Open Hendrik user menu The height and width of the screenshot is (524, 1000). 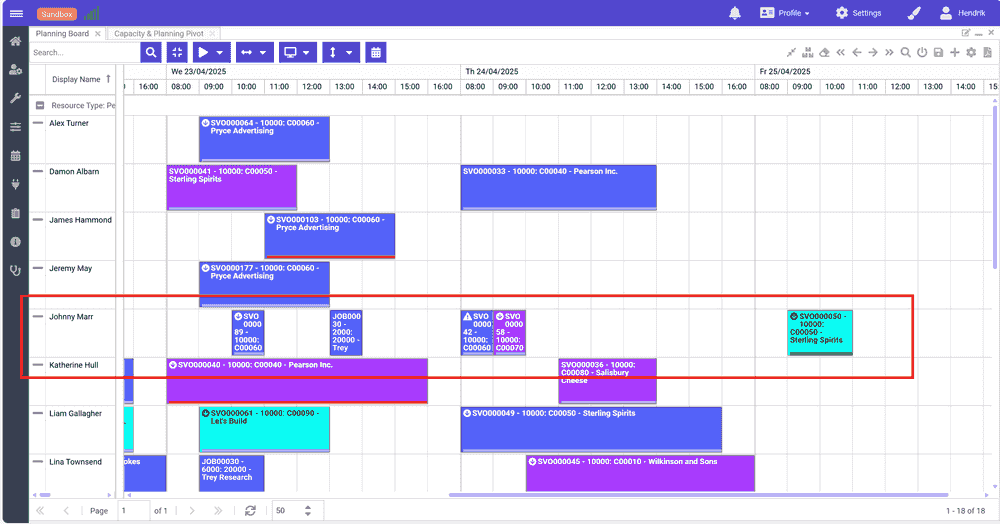[x=962, y=13]
